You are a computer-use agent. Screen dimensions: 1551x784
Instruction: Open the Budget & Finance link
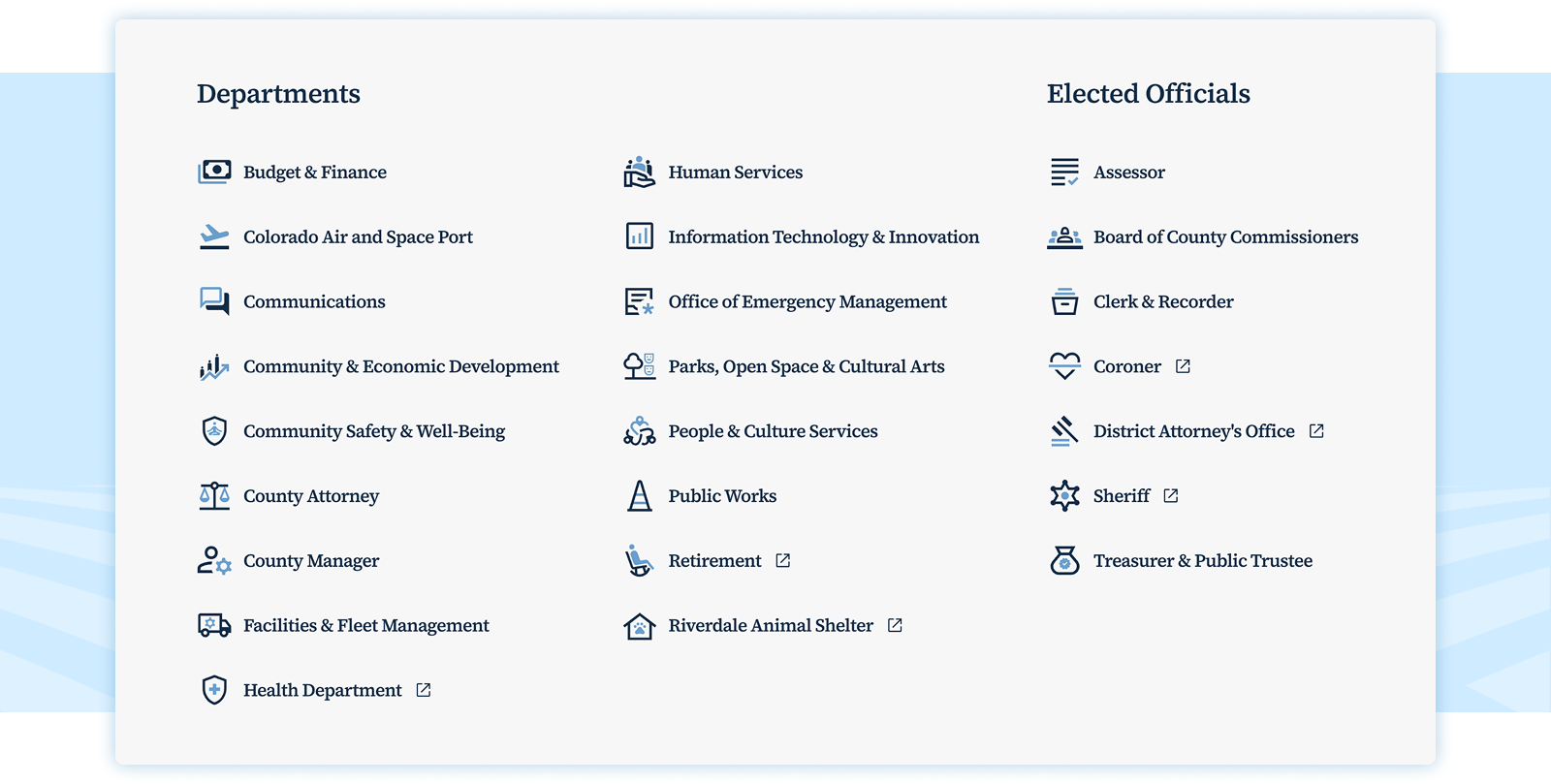[315, 172]
